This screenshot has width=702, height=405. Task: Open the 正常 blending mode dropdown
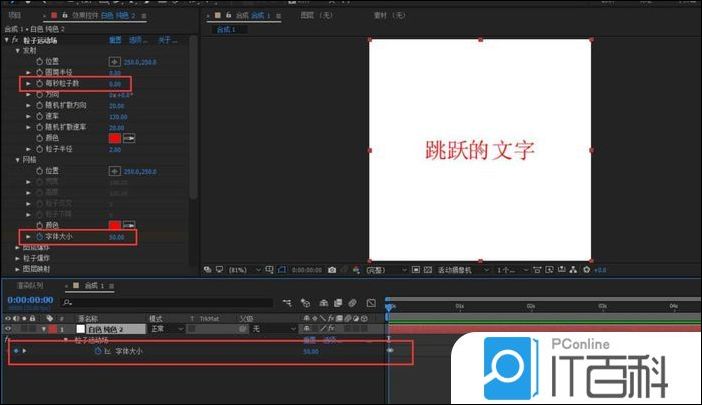coord(166,329)
